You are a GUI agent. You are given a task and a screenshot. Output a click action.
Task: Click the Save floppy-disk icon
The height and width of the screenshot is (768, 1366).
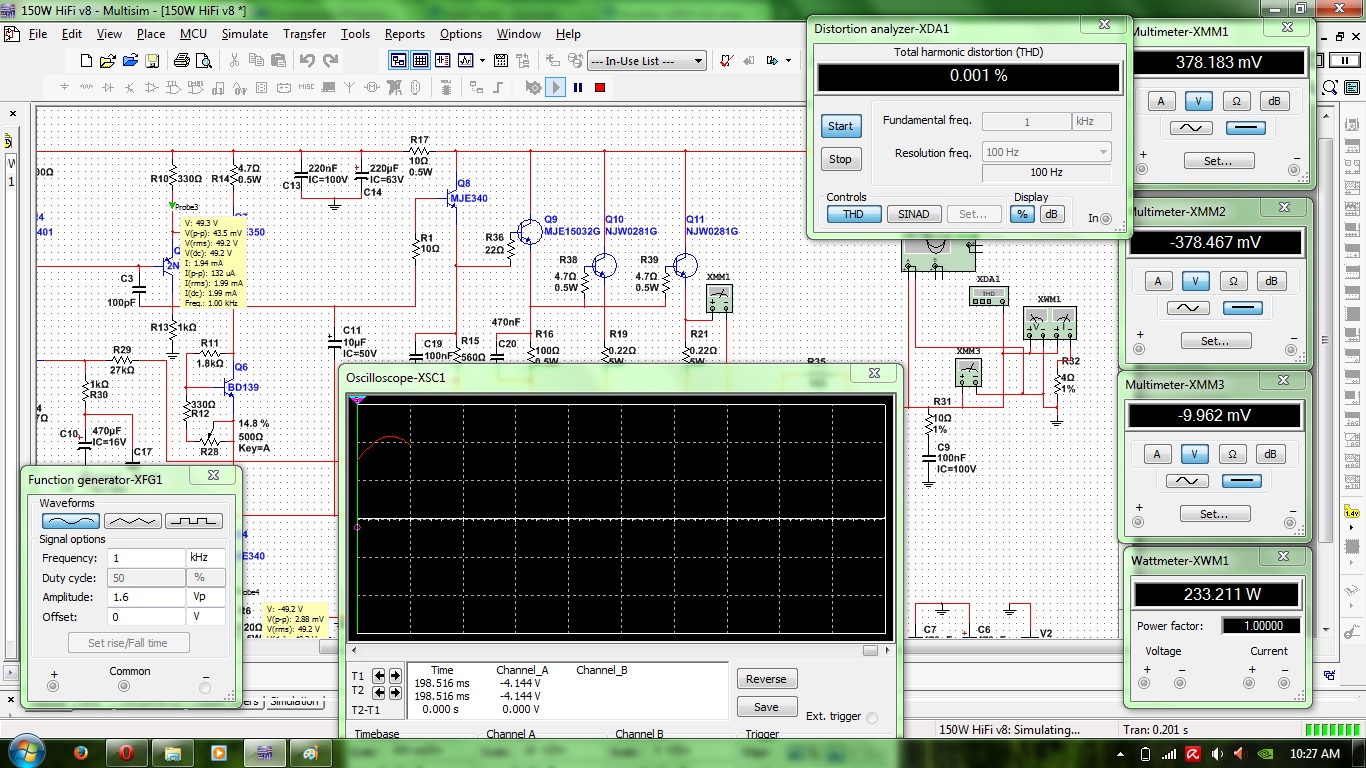click(152, 61)
